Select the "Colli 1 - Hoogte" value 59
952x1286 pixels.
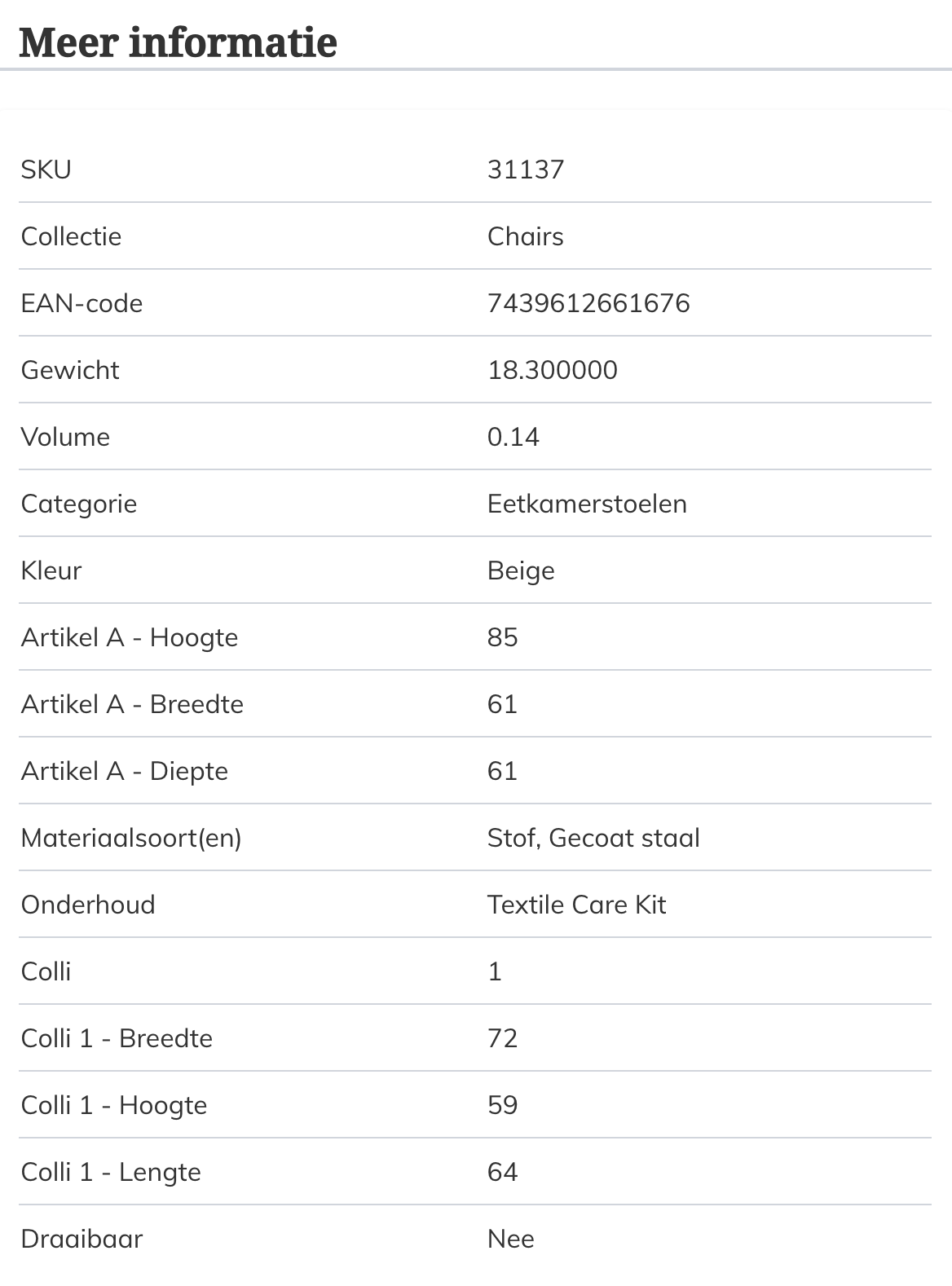[503, 1105]
